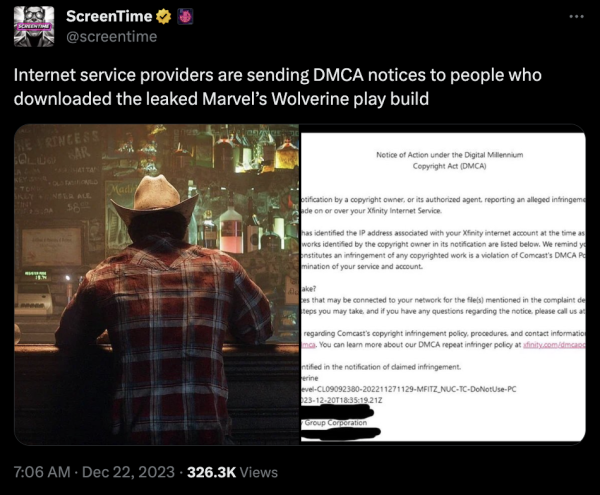Viewport: 600px width, 495px height.
Task: Click the Group Corporation text line
Action: [334, 423]
